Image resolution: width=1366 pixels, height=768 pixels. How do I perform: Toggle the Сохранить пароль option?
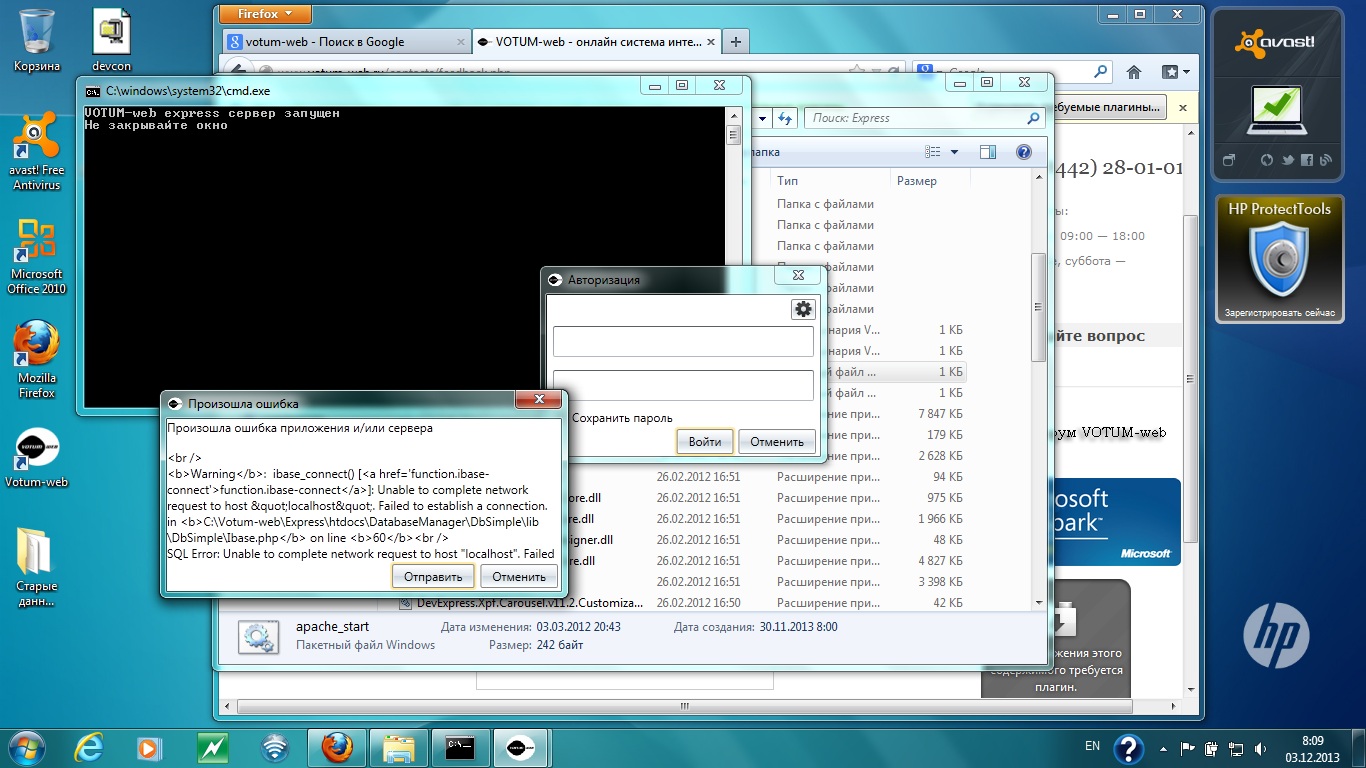[x=620, y=418]
